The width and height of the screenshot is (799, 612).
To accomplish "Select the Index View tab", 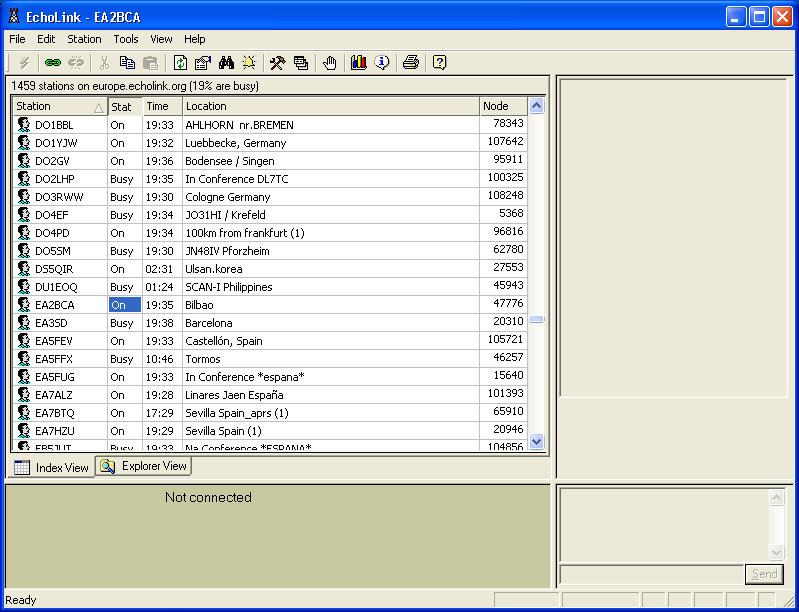I will pos(52,467).
